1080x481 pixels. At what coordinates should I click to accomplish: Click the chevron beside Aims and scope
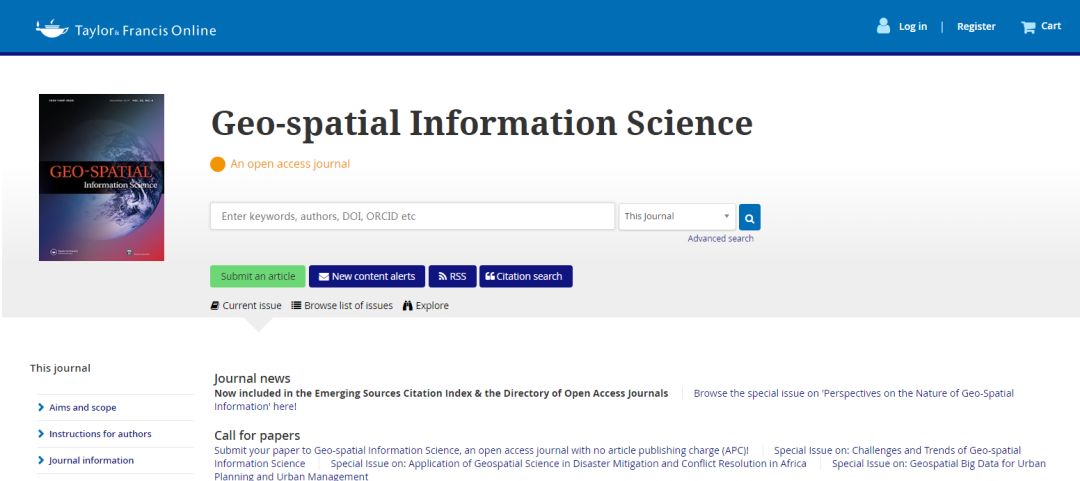point(41,407)
